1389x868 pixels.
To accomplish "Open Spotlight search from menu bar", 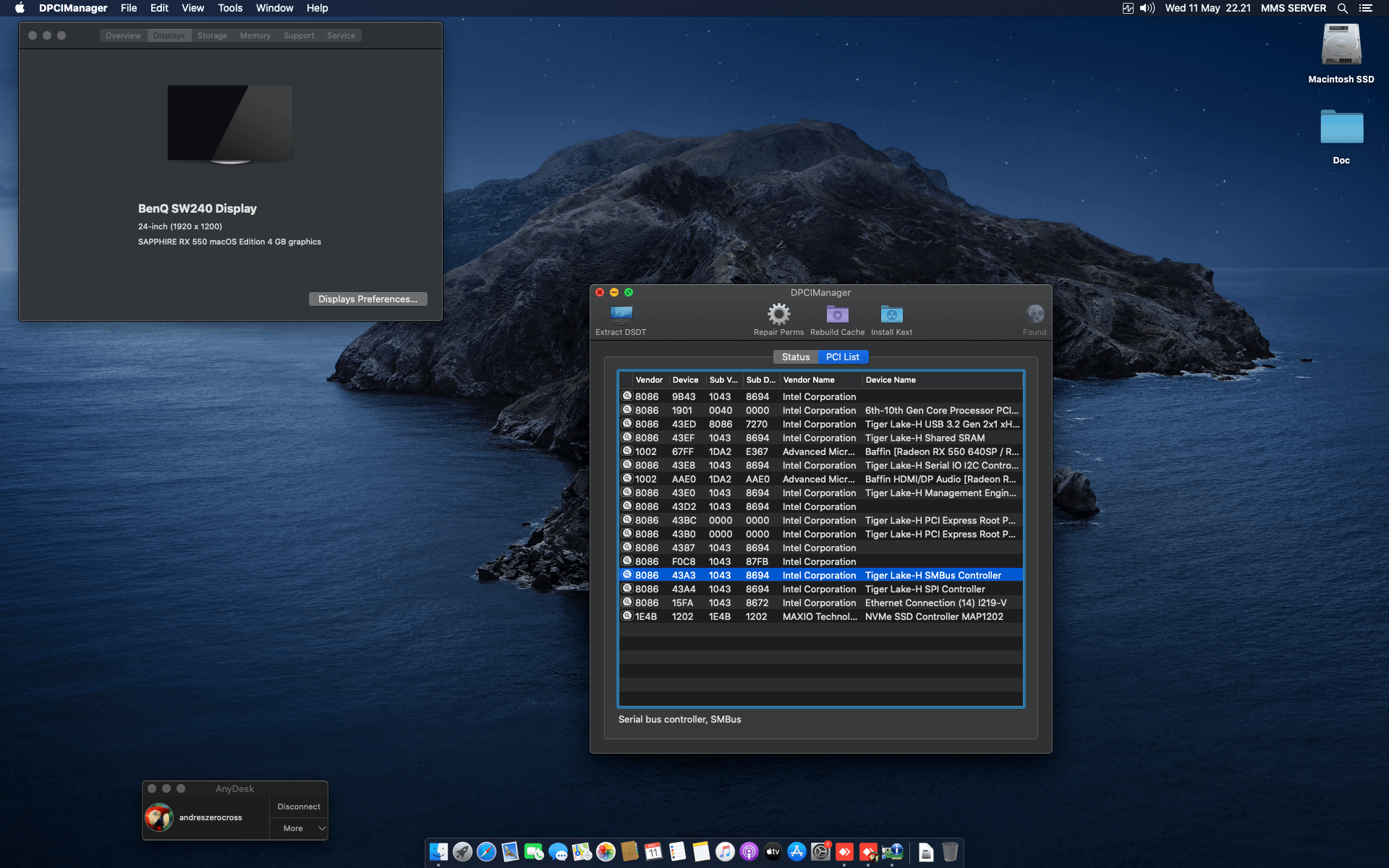I will coord(1343,8).
